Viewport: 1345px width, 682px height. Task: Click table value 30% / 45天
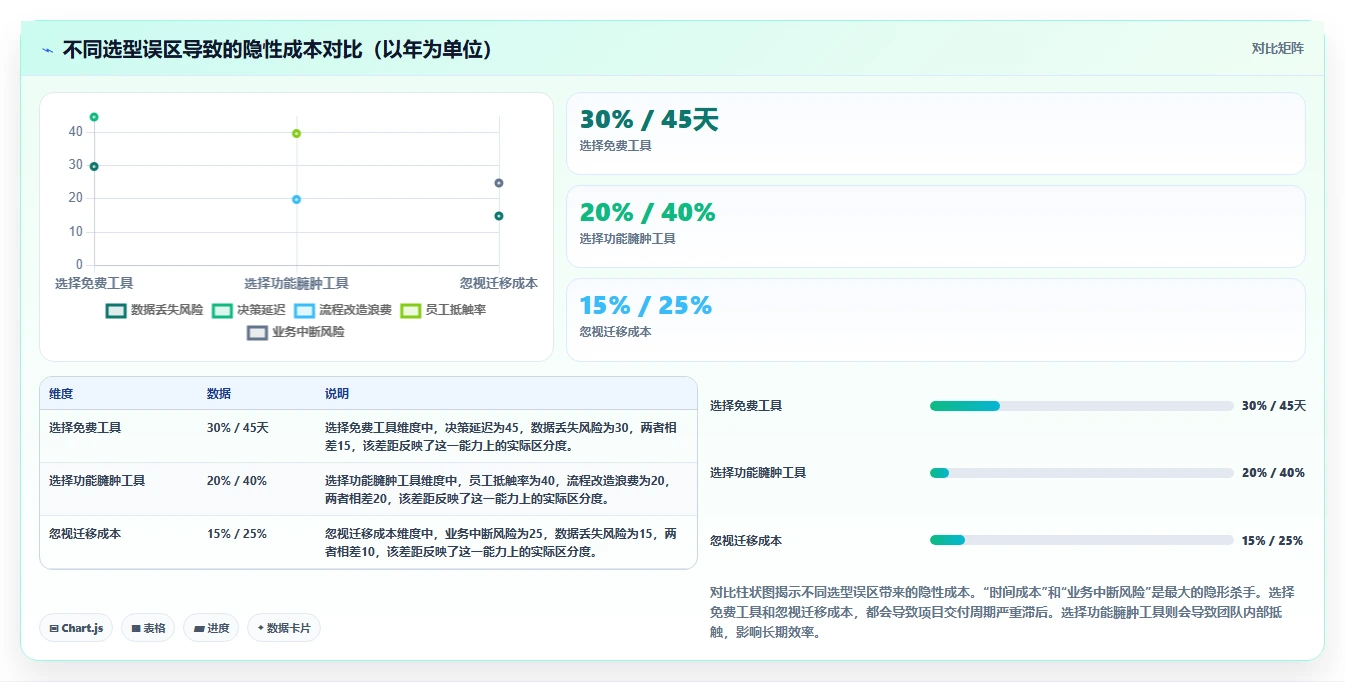(238, 427)
